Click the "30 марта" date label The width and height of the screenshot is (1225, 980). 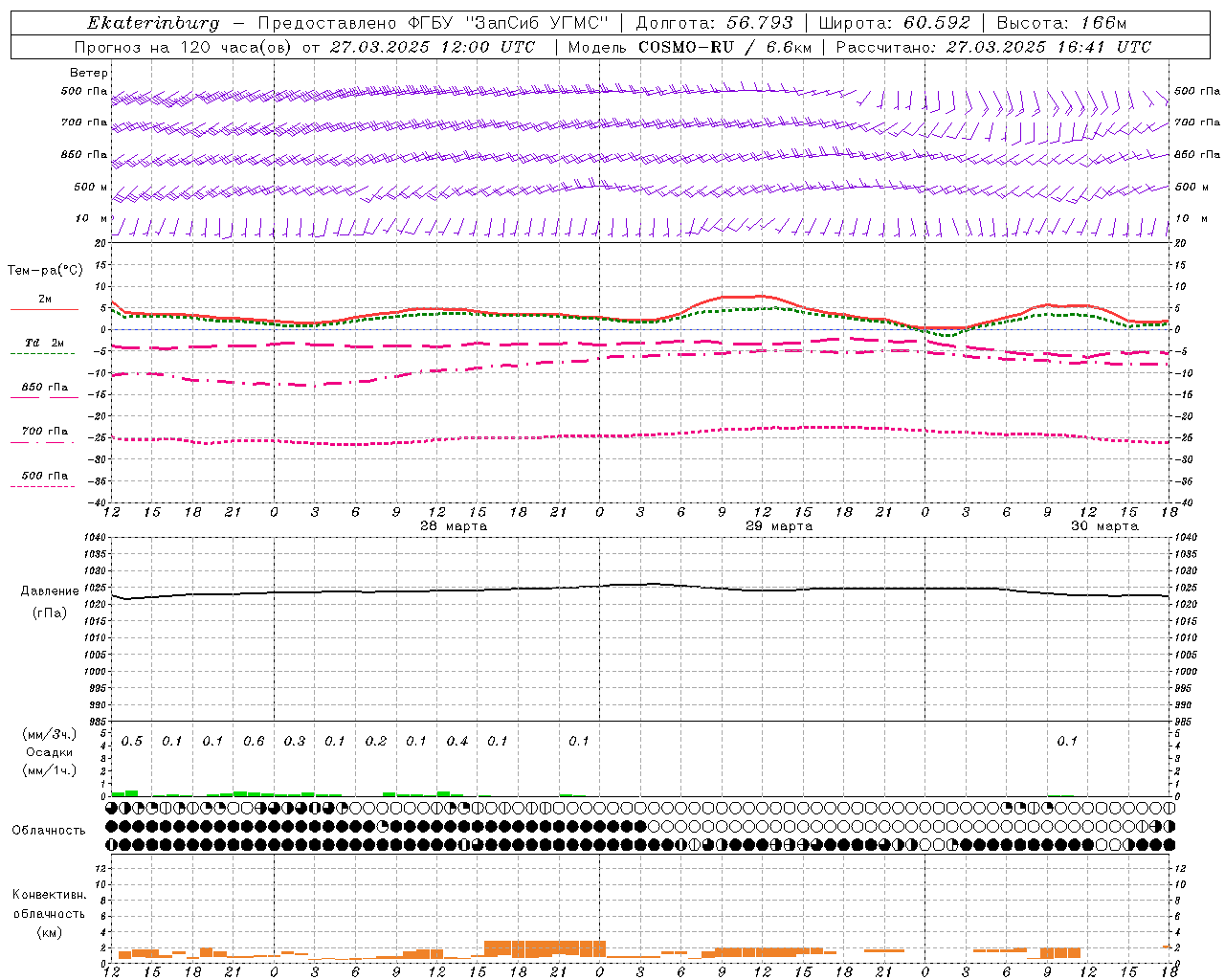1104,526
